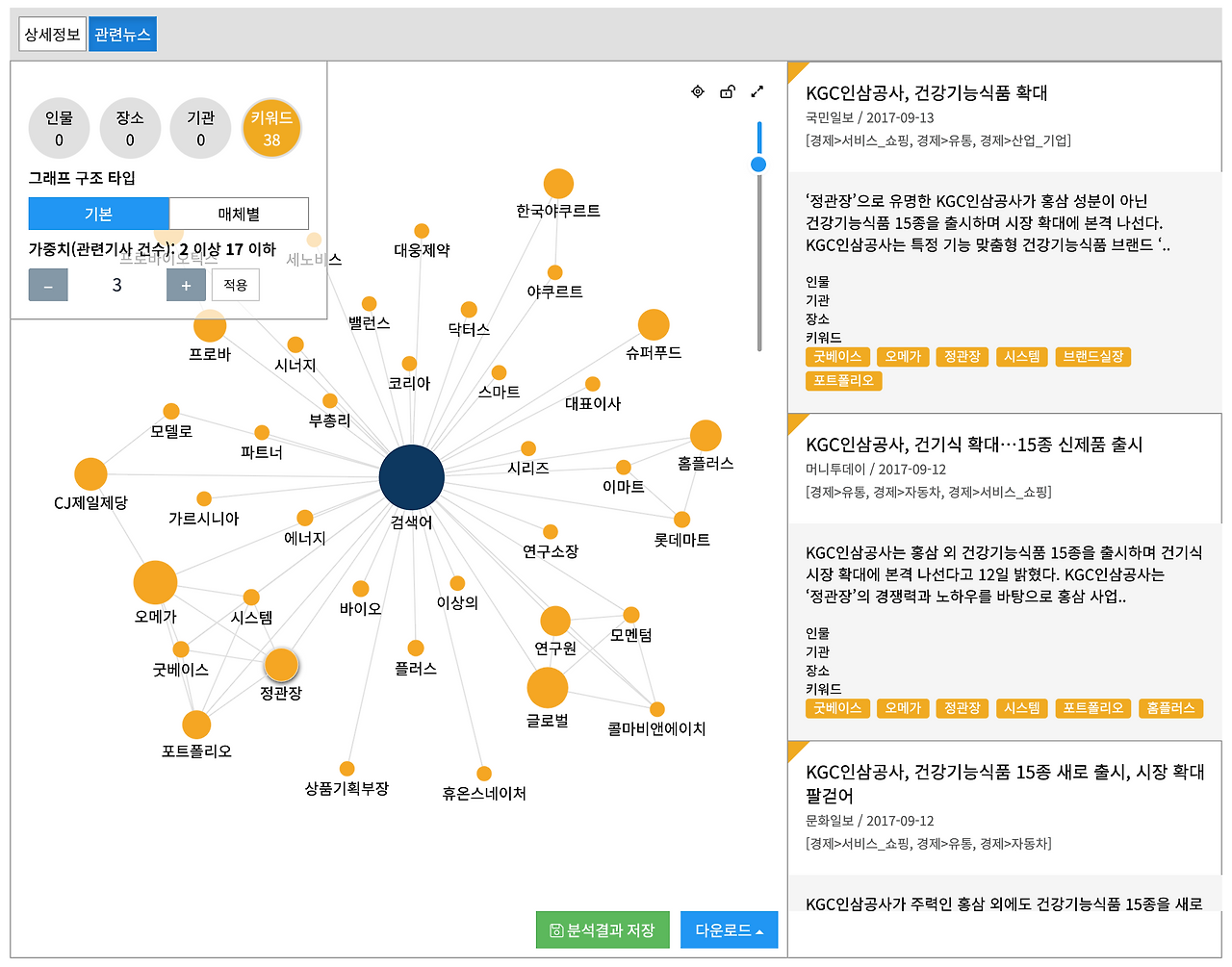This screenshot has width=1232, height=967.
Task: Click the plus stepper to increase weight
Action: point(186,284)
